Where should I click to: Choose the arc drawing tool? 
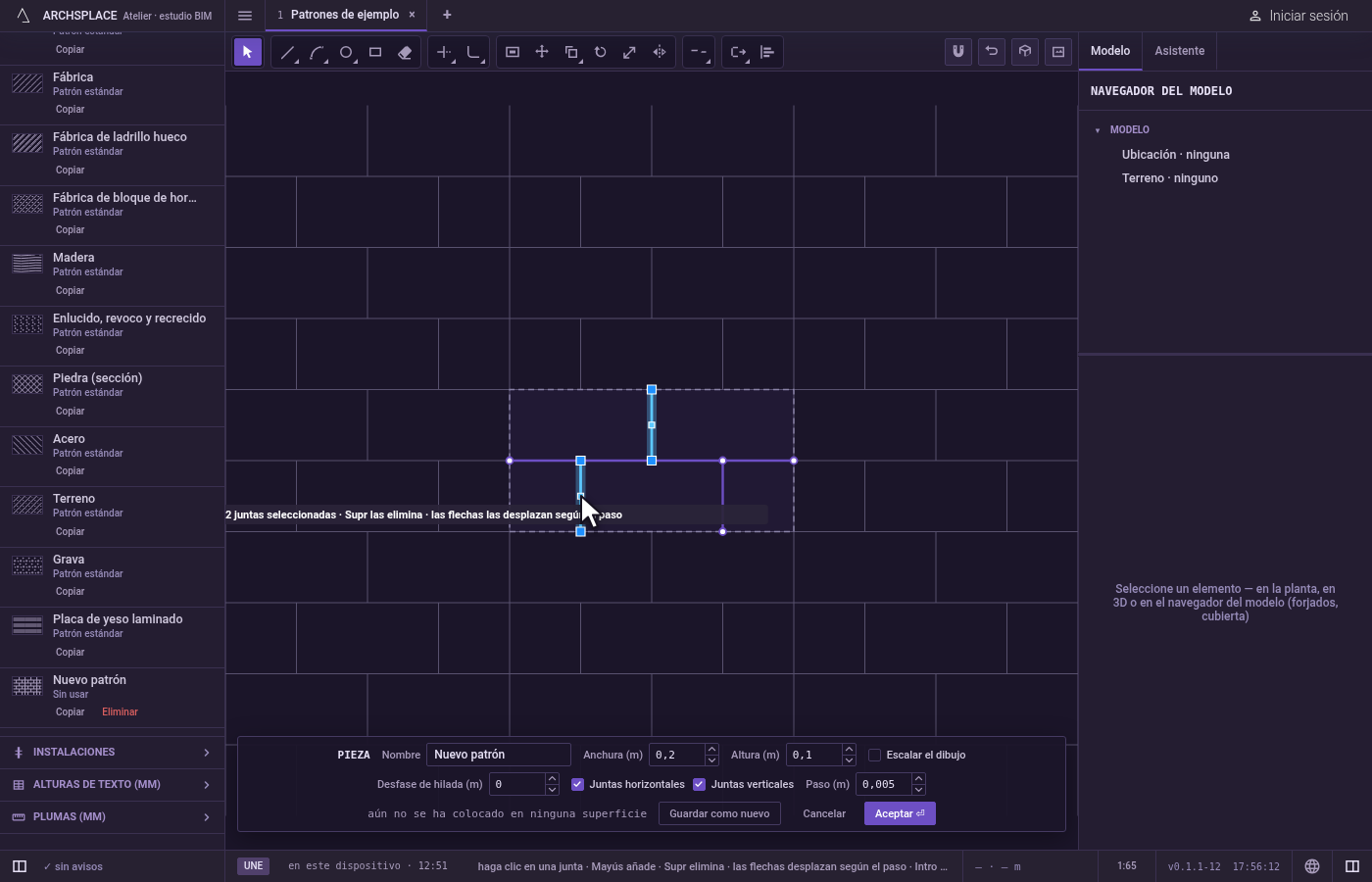317,52
